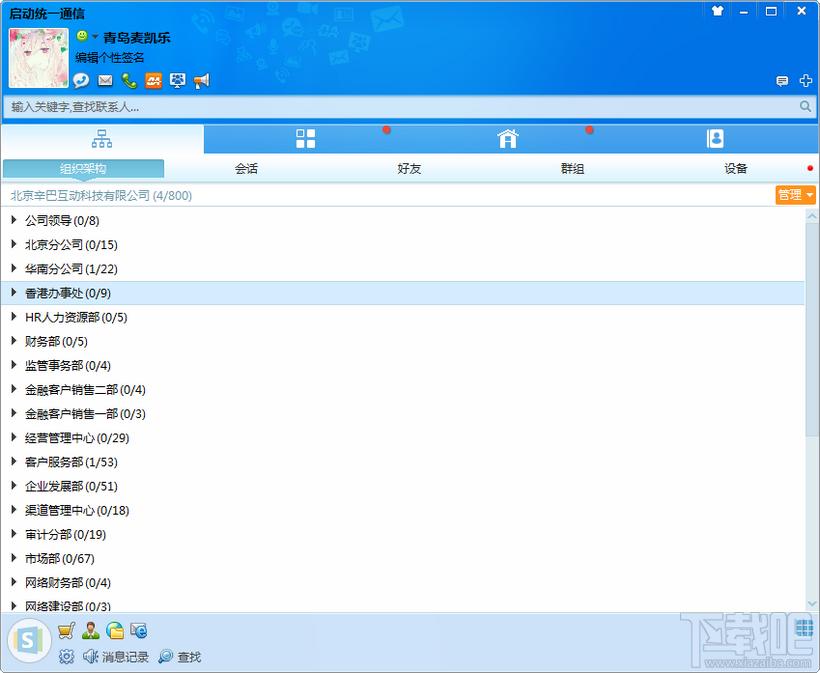Select the four-squares apps tab icon
Image resolution: width=820 pixels, height=673 pixels.
click(x=305, y=139)
